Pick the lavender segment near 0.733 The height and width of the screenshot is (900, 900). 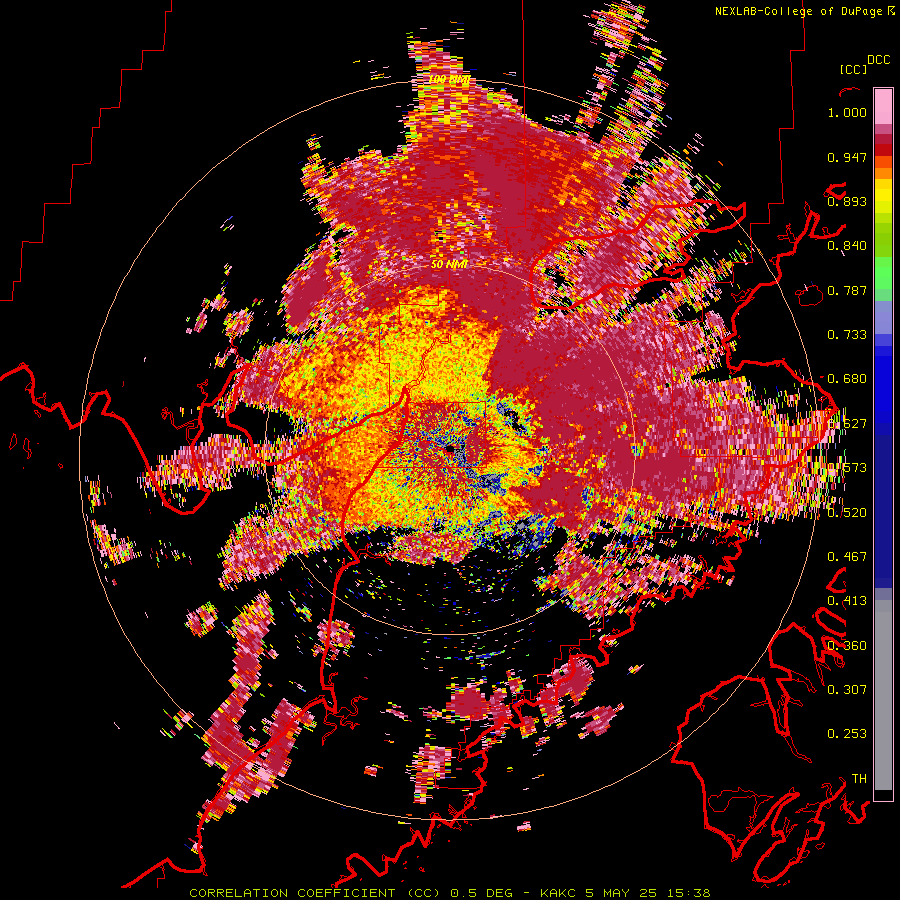pos(883,317)
